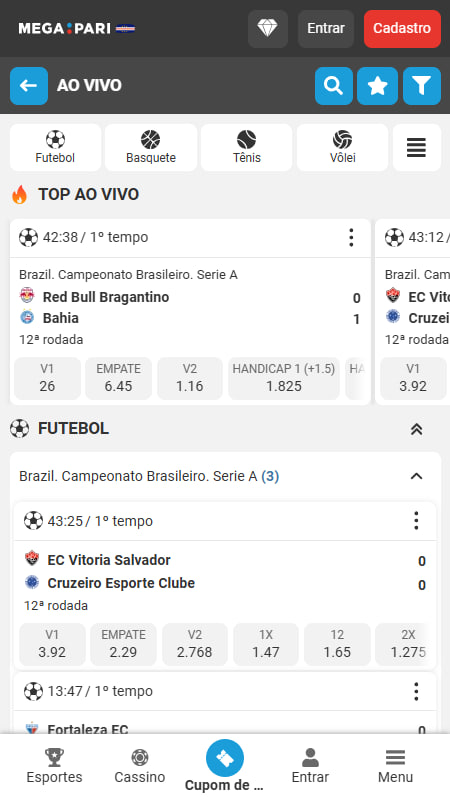Screen dimensions: 450x800
Task: Open the search magnifier icon
Action: (x=334, y=86)
